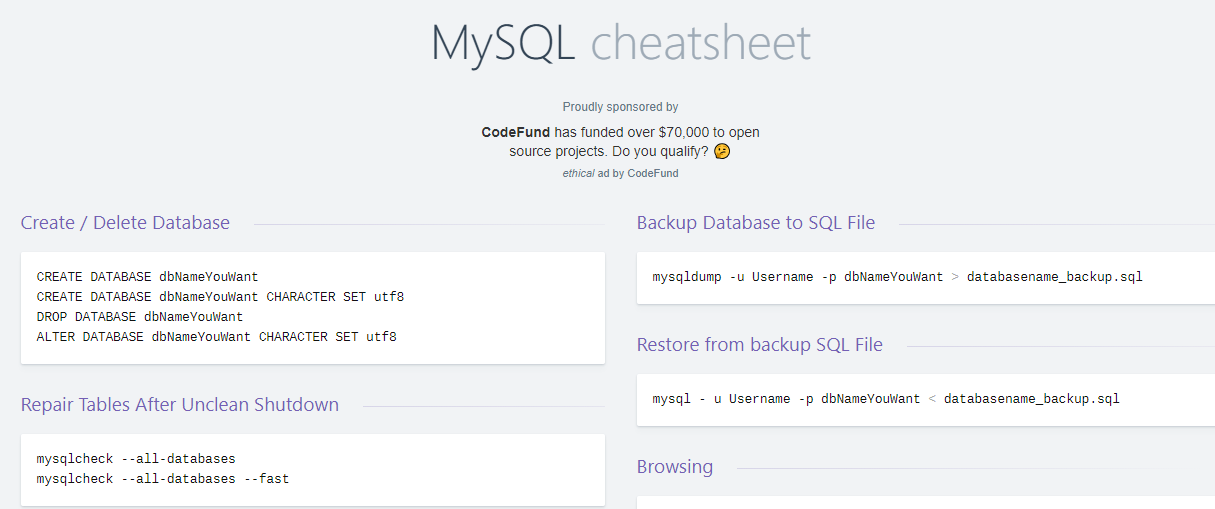The image size is (1215, 509).
Task: Click the mysqldump backup command code
Action: tap(897, 277)
